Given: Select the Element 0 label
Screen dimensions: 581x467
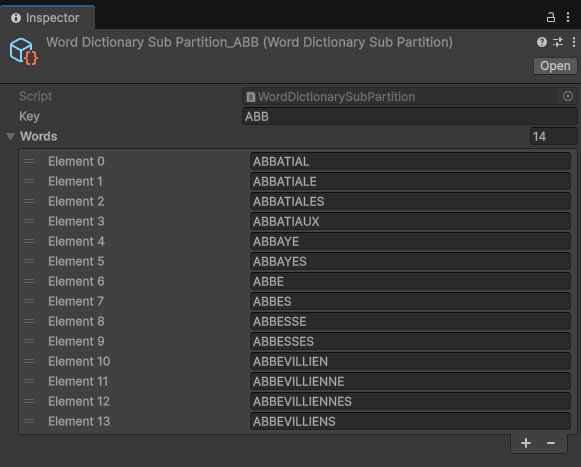Looking at the screenshot, I should [76, 161].
